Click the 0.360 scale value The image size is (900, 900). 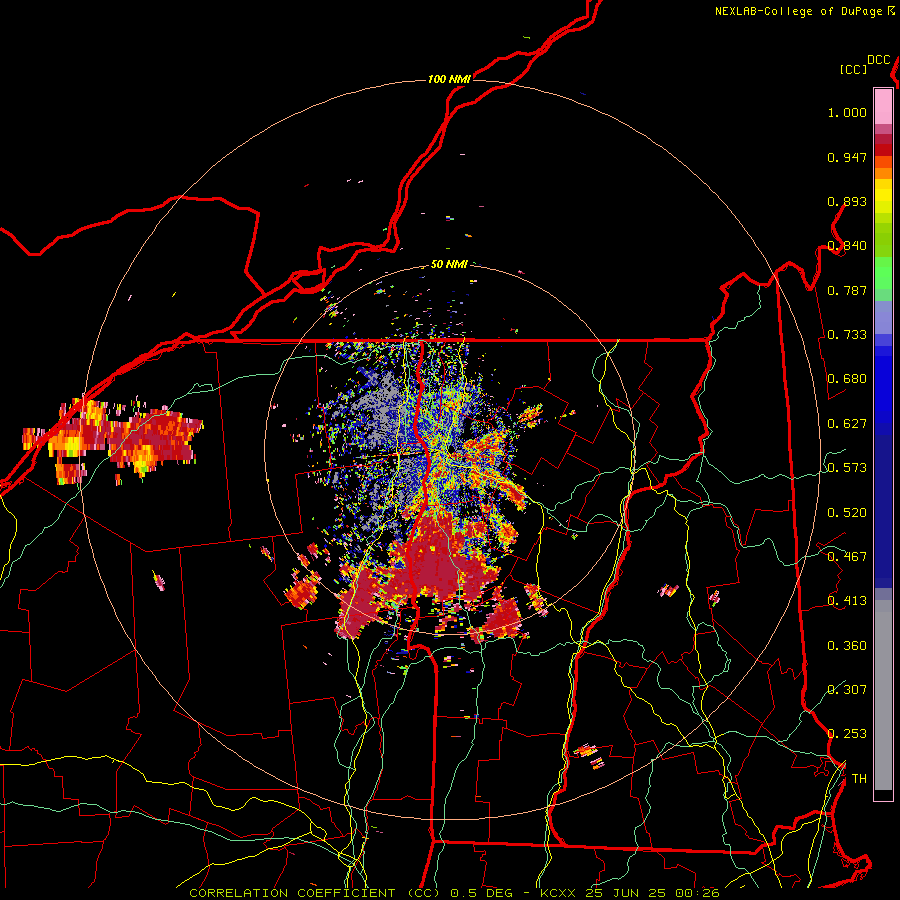pos(847,646)
